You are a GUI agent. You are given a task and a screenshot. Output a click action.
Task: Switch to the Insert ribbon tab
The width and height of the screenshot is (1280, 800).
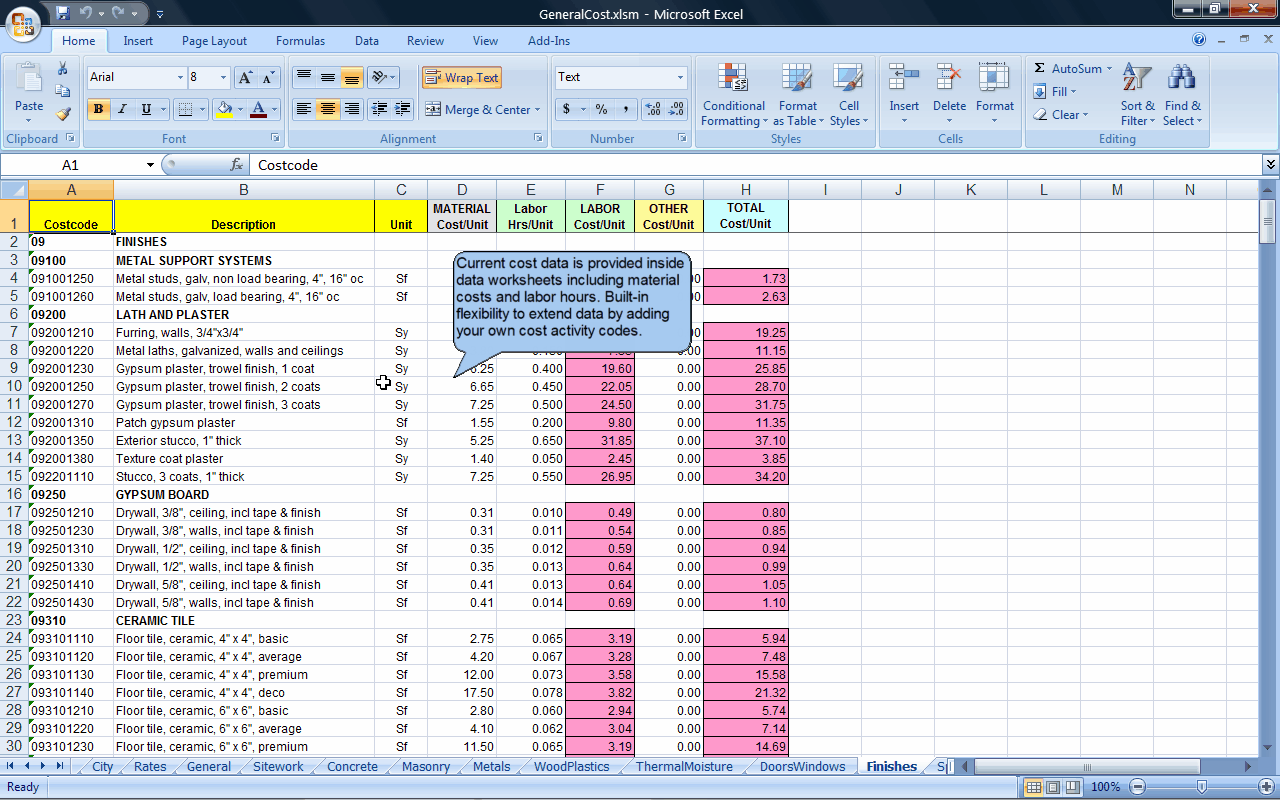tap(138, 41)
